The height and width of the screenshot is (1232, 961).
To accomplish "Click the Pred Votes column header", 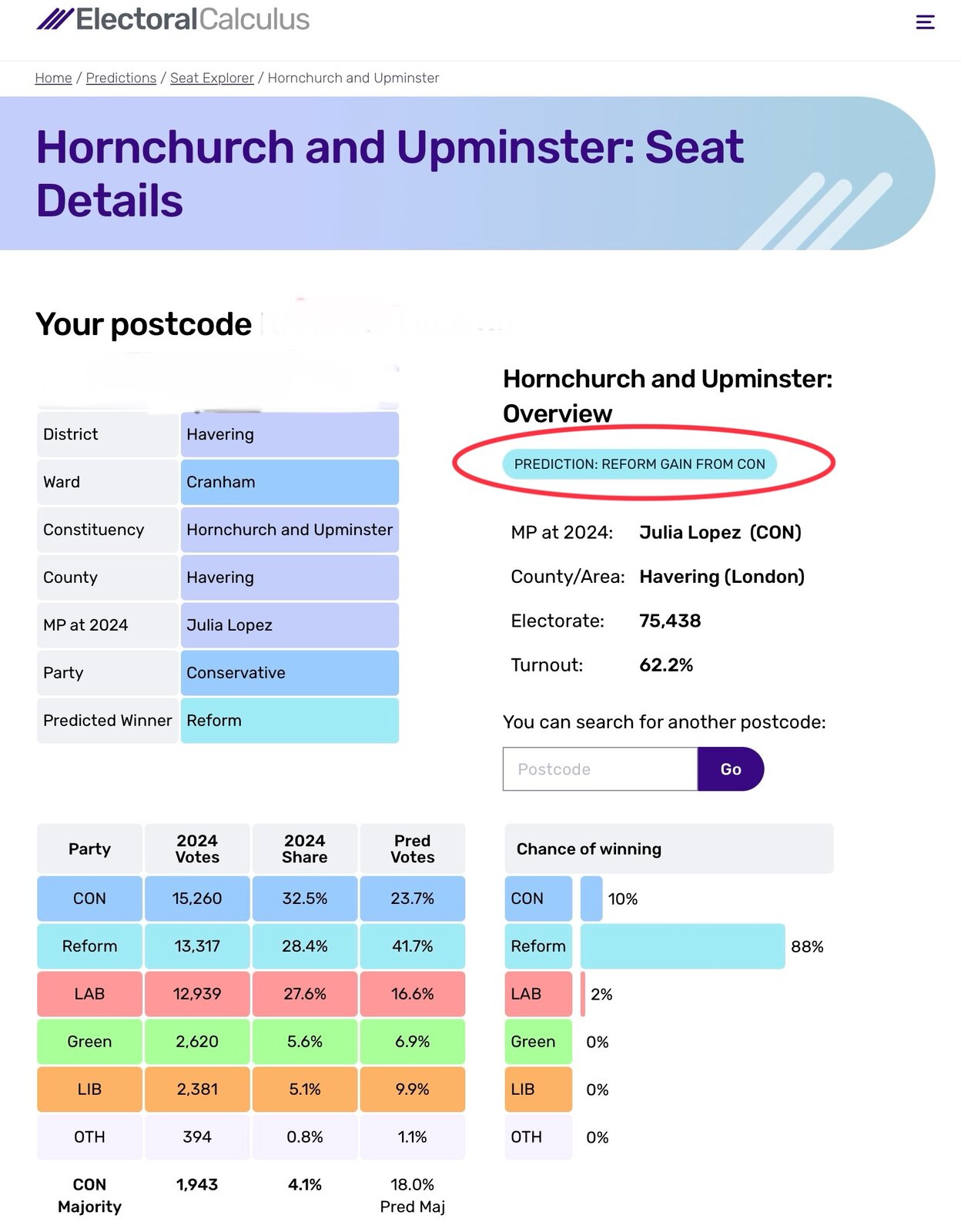I will (412, 849).
